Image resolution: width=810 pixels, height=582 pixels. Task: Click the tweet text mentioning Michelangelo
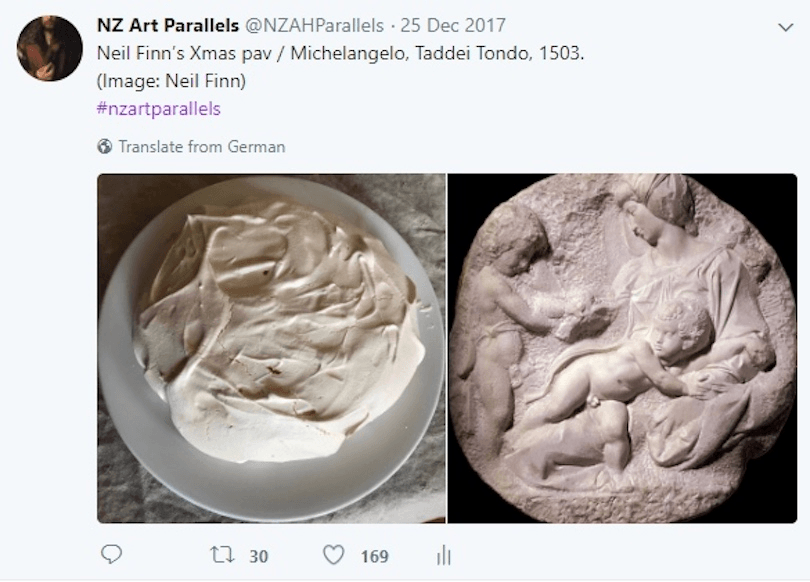[340, 52]
